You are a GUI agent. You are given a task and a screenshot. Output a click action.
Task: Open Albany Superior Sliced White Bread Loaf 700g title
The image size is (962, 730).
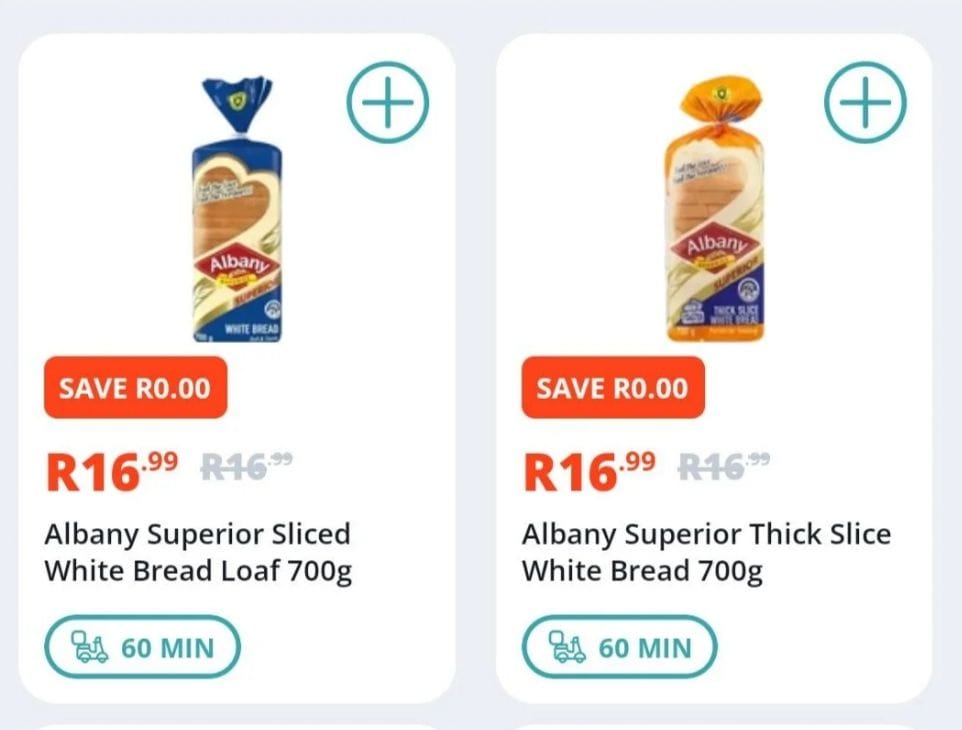(x=198, y=552)
